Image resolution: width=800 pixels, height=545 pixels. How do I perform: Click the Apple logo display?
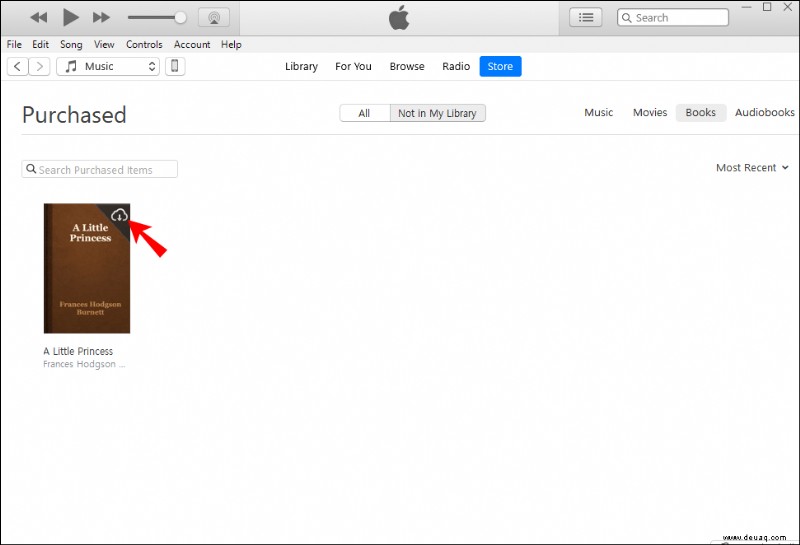click(399, 18)
